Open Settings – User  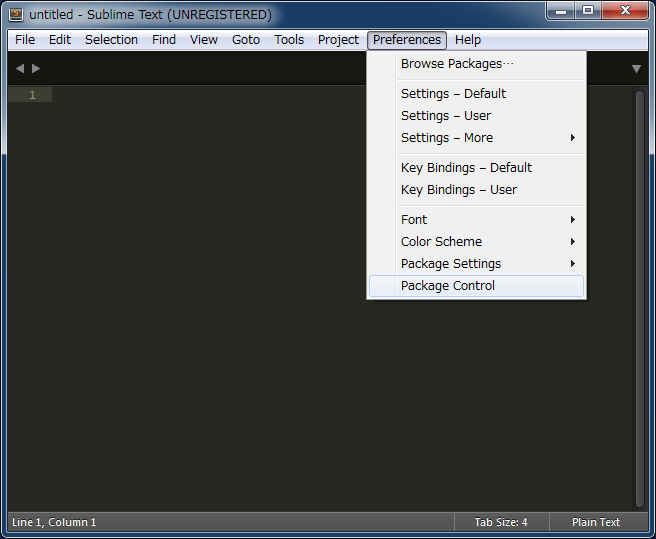pos(476,116)
